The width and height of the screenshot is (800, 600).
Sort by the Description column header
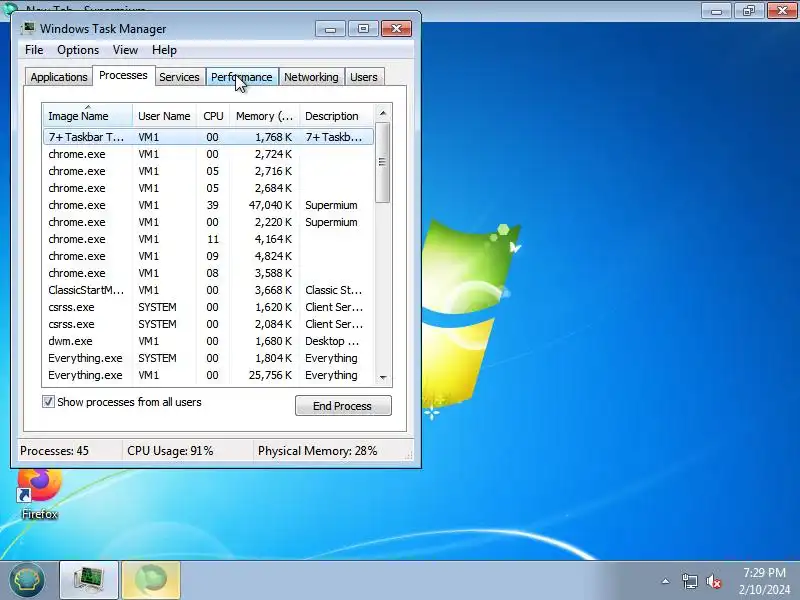(x=337, y=116)
